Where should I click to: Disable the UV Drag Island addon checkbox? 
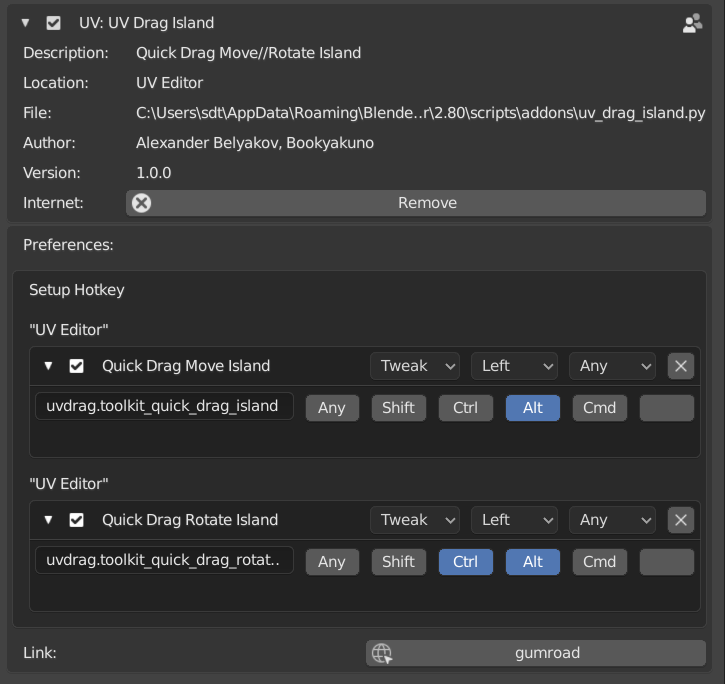(x=54, y=23)
